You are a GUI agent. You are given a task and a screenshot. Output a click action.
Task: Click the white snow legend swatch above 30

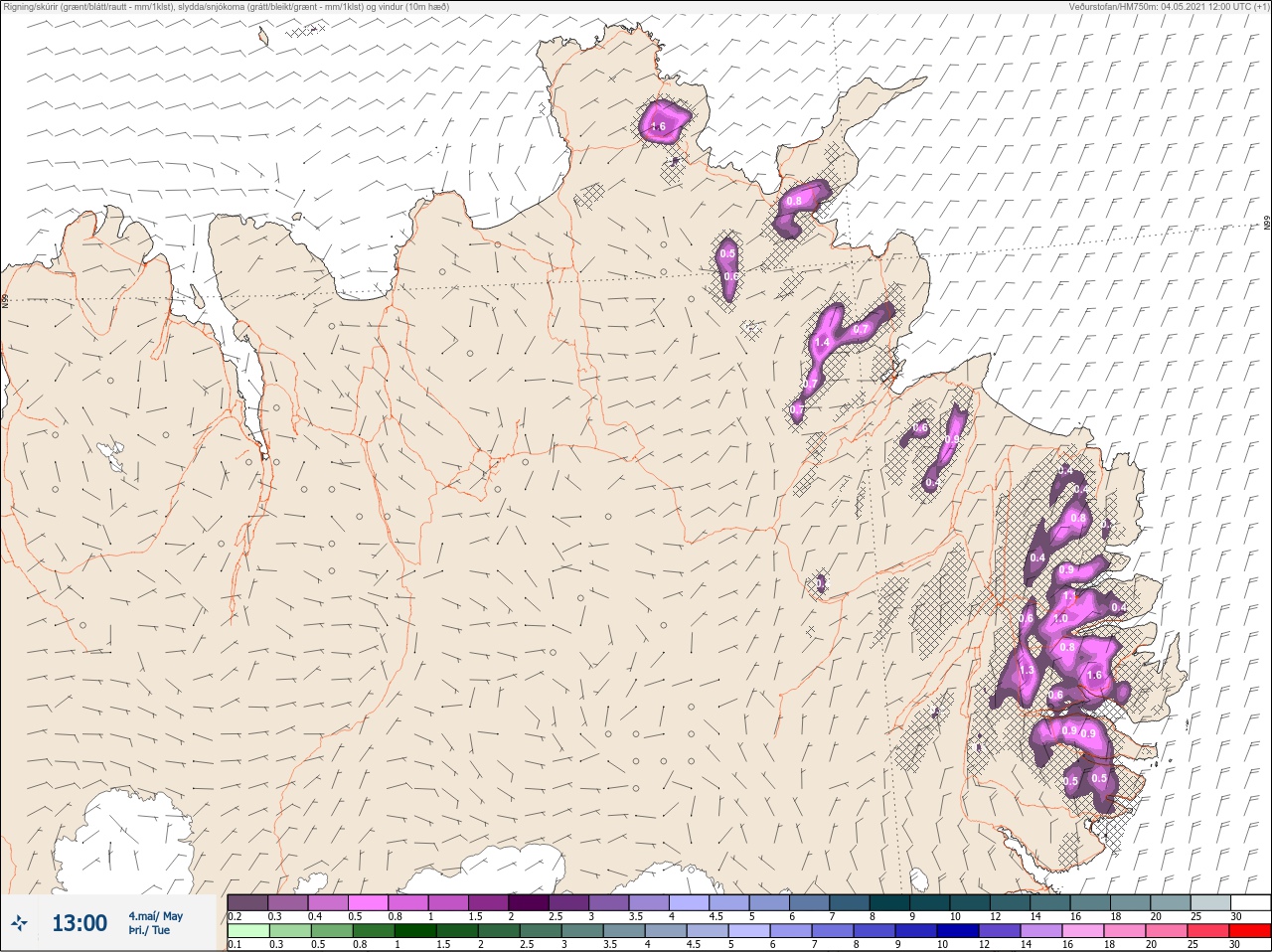tap(1251, 902)
